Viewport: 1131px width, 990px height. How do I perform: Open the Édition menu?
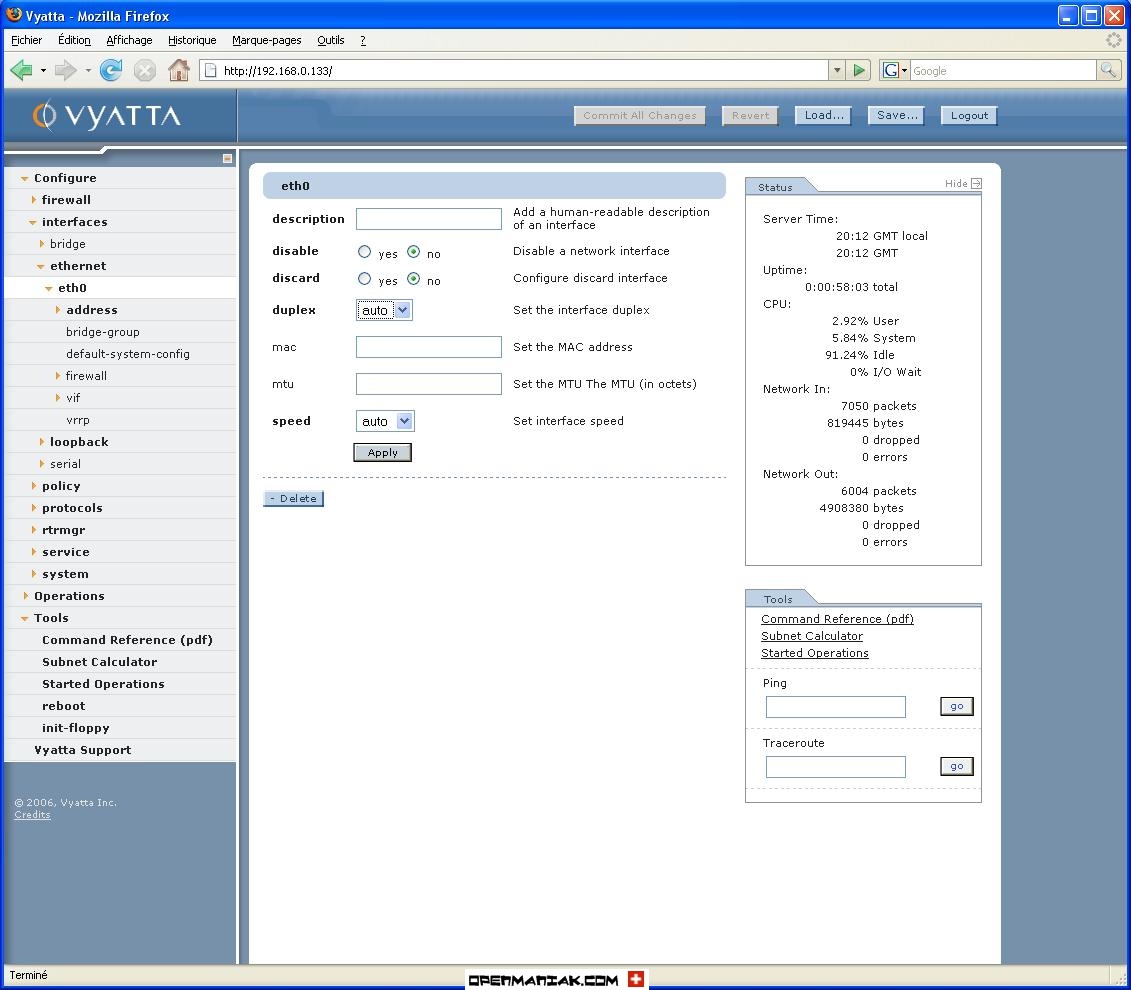(74, 40)
